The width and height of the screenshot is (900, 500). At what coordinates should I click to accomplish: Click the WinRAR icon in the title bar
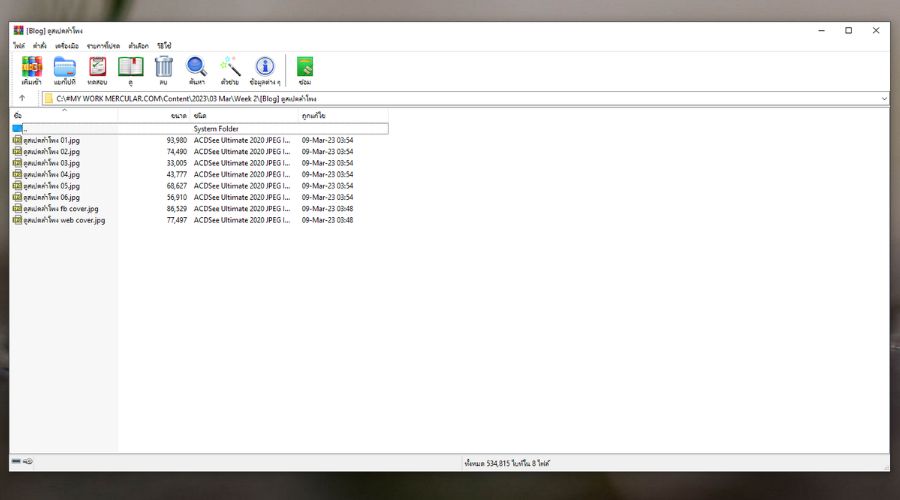[x=18, y=30]
